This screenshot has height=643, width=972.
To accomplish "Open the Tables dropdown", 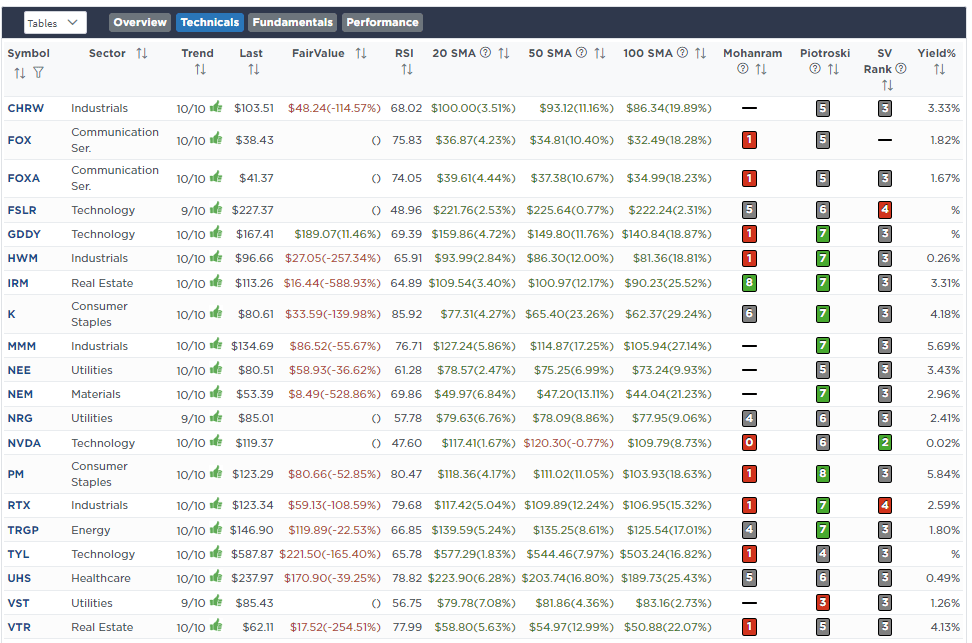I will click(55, 23).
